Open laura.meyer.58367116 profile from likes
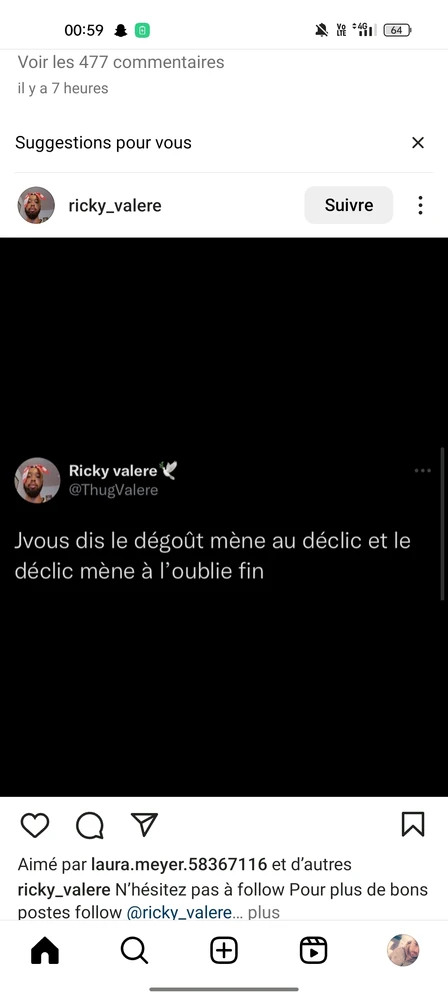The image size is (448, 1000). [x=179, y=865]
